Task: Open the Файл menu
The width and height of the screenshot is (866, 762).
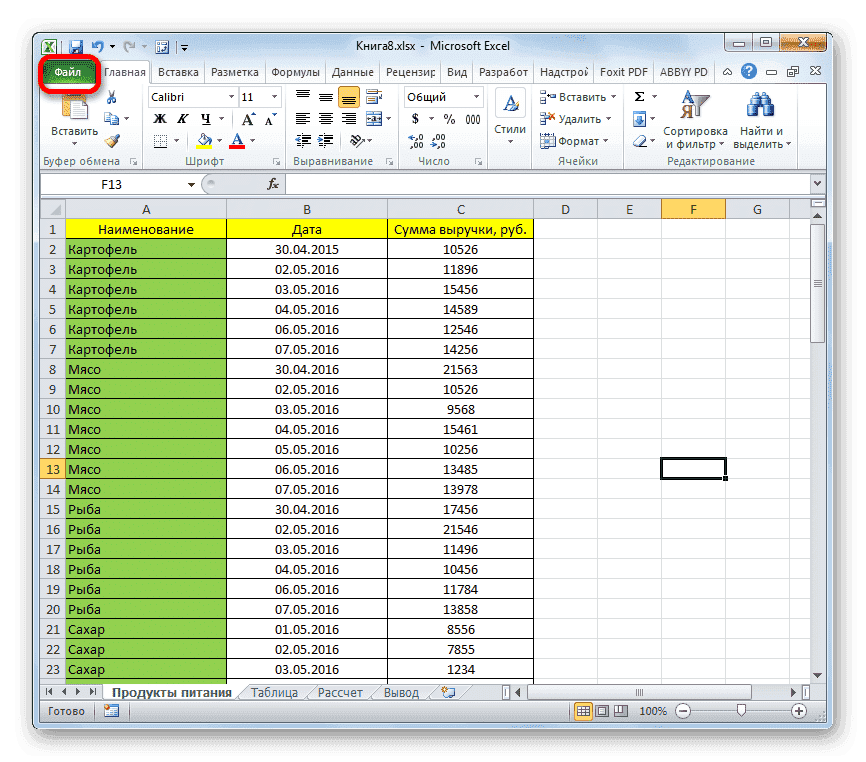Action: click(67, 71)
